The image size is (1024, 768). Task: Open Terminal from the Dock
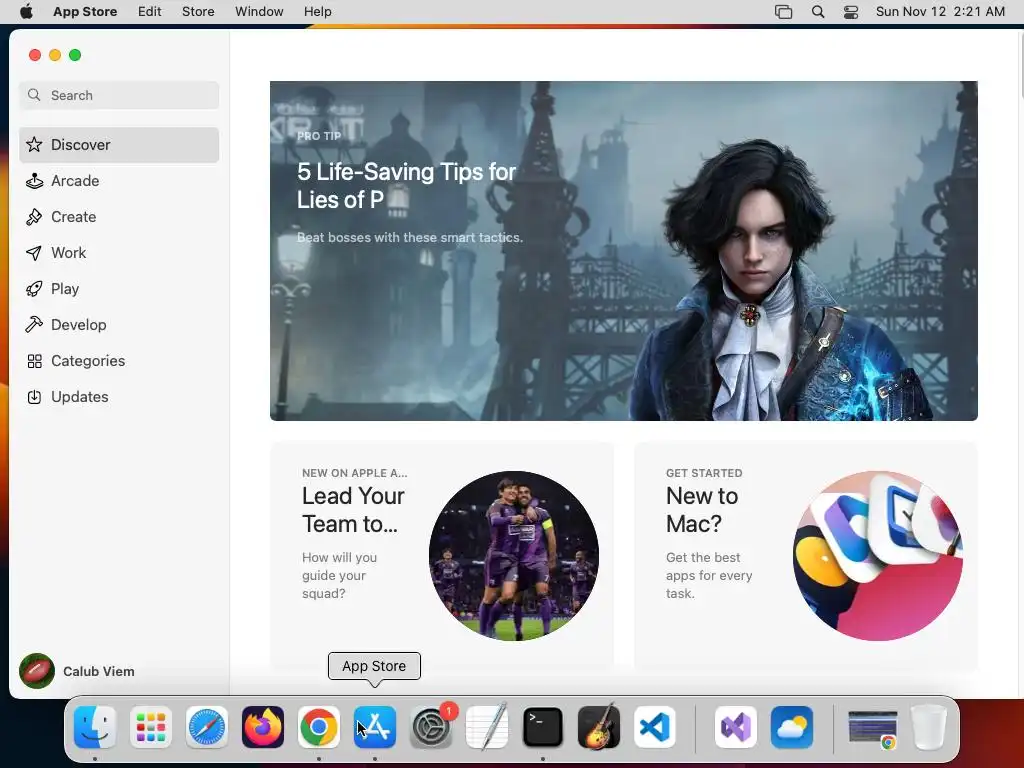(x=543, y=727)
